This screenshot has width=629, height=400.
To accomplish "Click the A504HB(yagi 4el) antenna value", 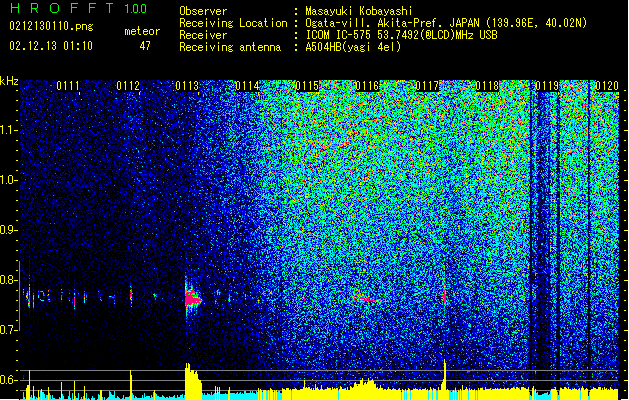I will [353, 47].
